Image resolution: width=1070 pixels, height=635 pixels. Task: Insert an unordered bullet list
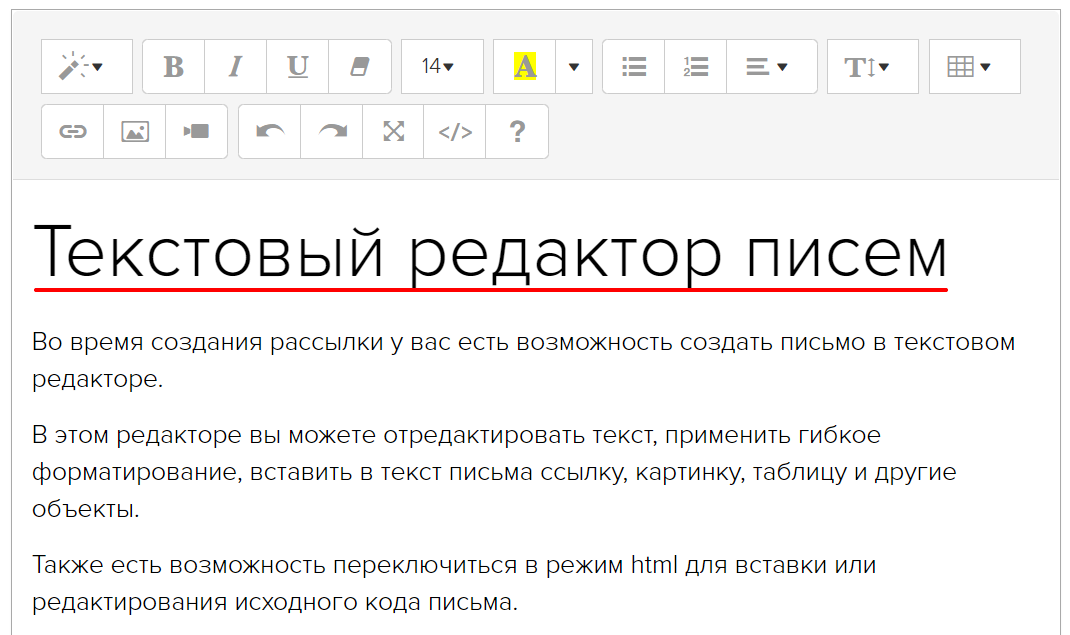tap(634, 67)
